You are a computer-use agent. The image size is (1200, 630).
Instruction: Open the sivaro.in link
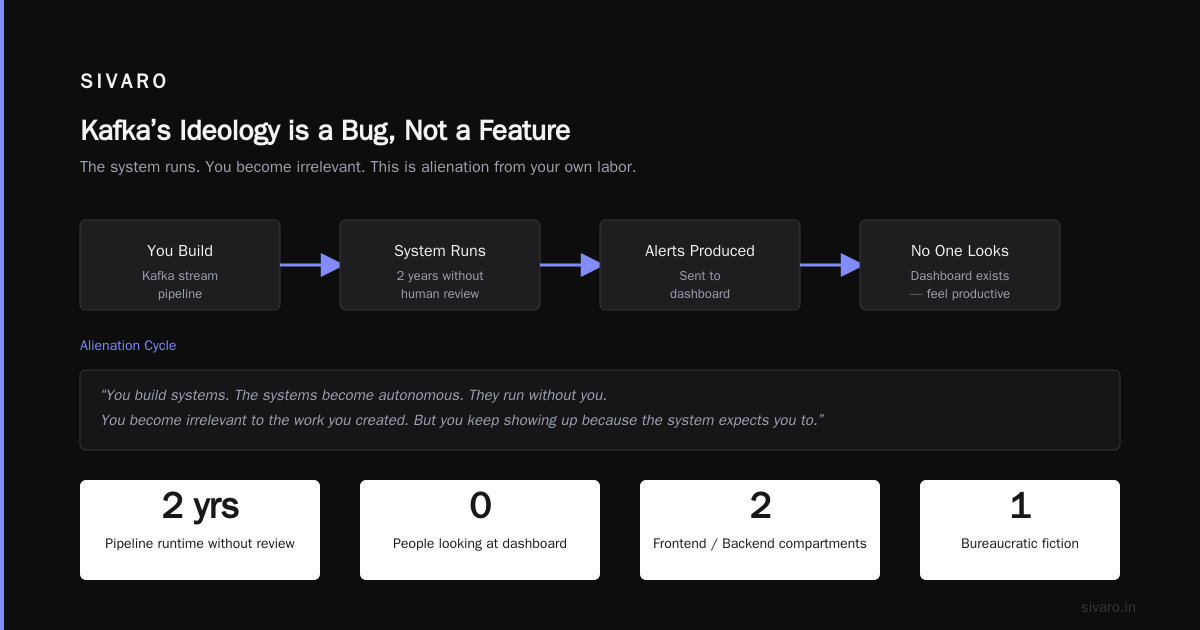coord(1109,607)
